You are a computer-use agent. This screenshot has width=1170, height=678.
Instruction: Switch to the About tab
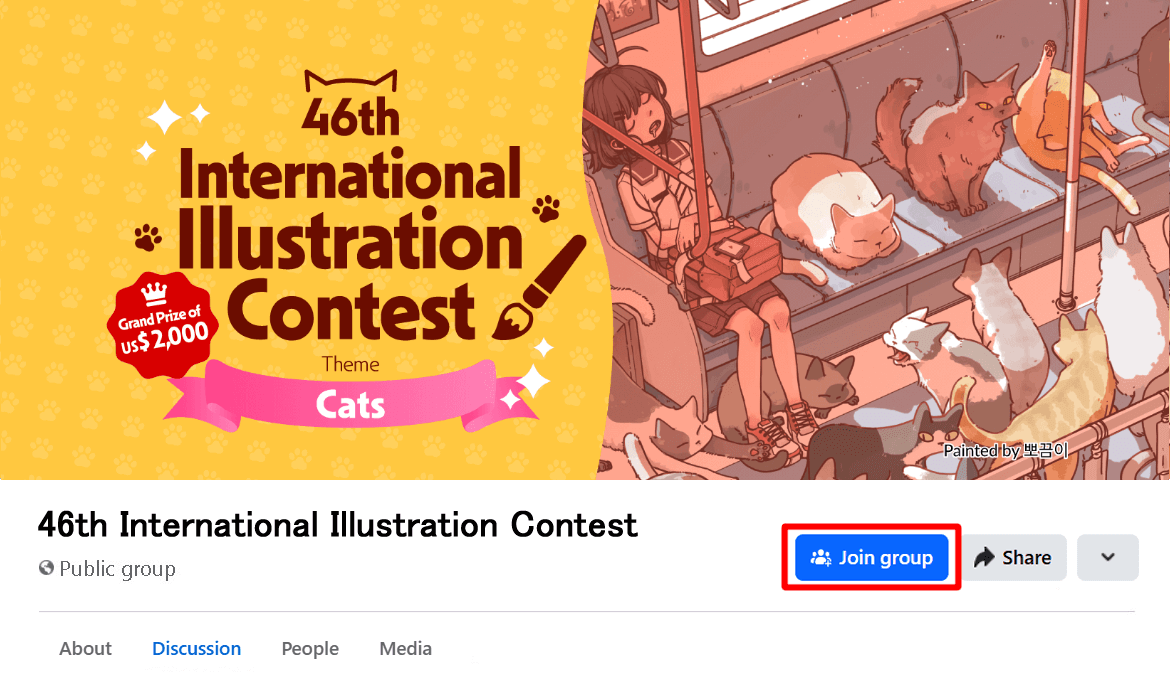pos(85,648)
